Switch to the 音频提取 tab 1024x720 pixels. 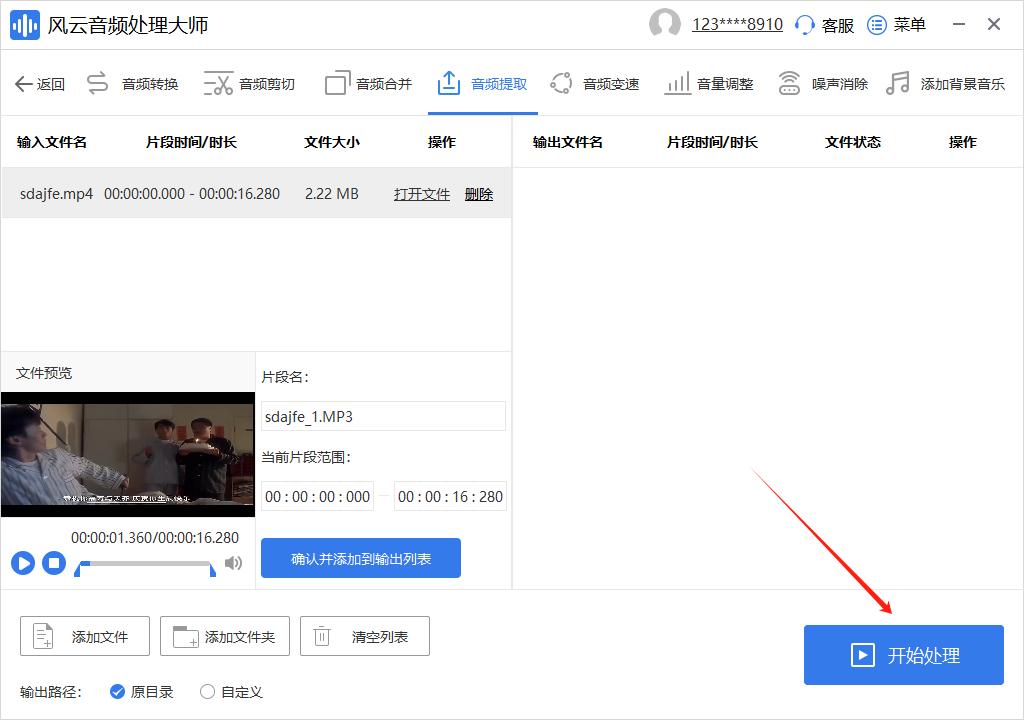tap(482, 82)
